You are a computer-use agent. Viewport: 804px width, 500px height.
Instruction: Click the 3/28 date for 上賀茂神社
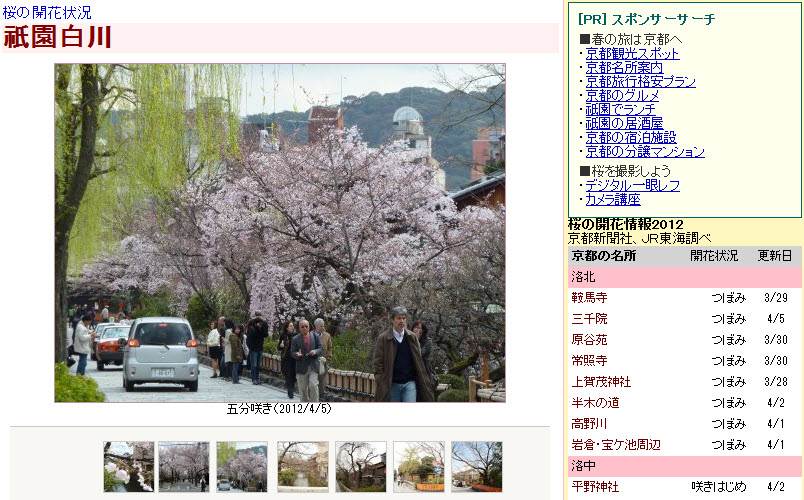point(776,382)
